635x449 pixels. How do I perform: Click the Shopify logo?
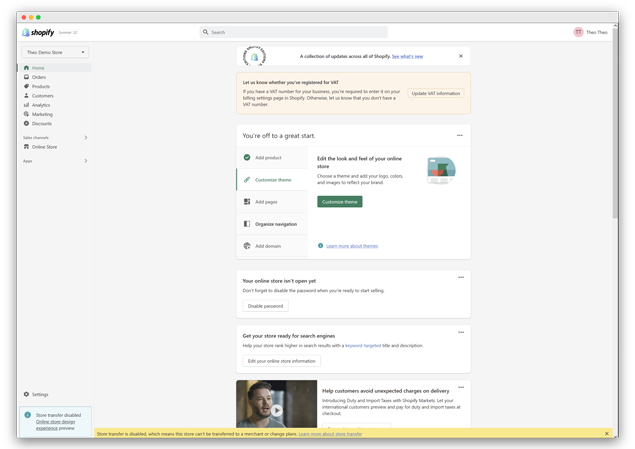[x=38, y=32]
